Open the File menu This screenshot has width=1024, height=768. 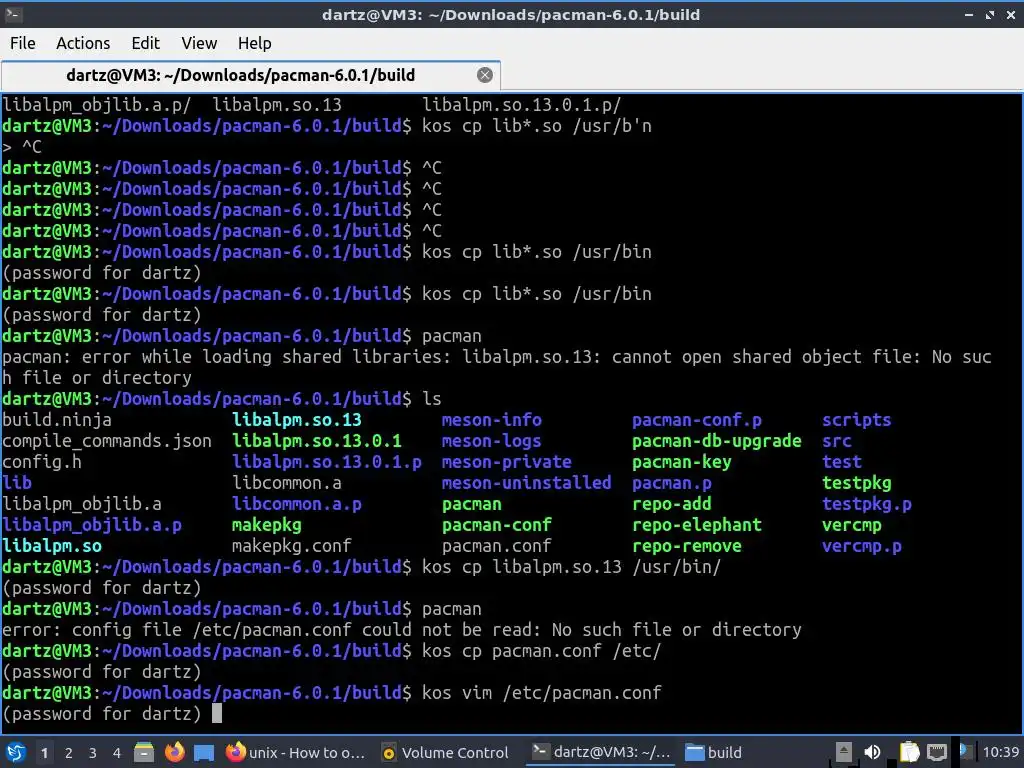click(x=23, y=43)
